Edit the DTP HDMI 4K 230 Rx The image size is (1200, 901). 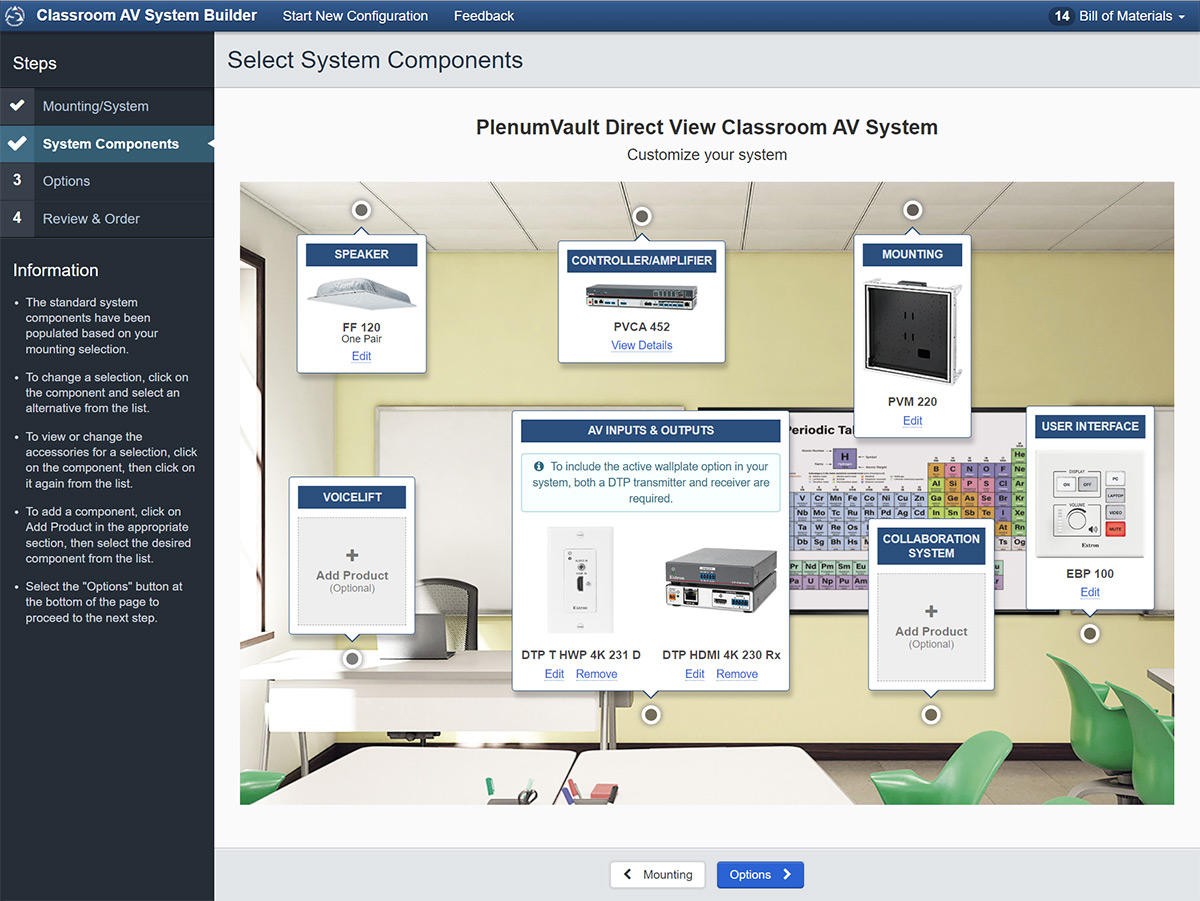(x=695, y=674)
